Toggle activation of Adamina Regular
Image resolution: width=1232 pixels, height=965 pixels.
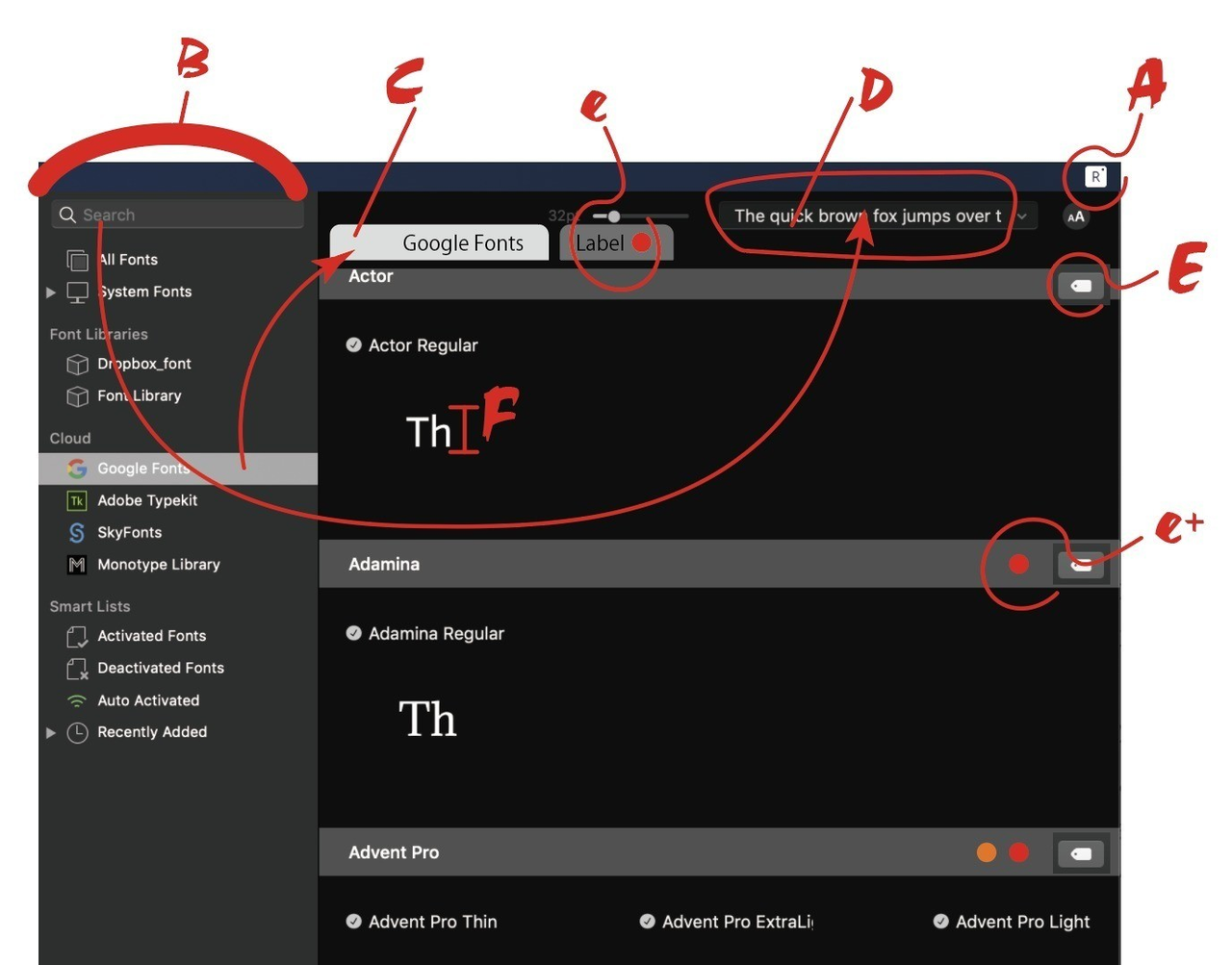pos(354,633)
